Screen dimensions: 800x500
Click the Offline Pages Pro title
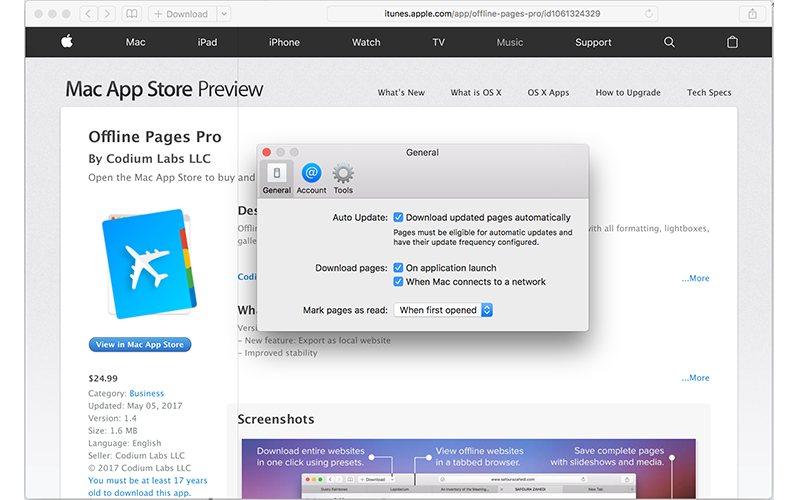(155, 136)
